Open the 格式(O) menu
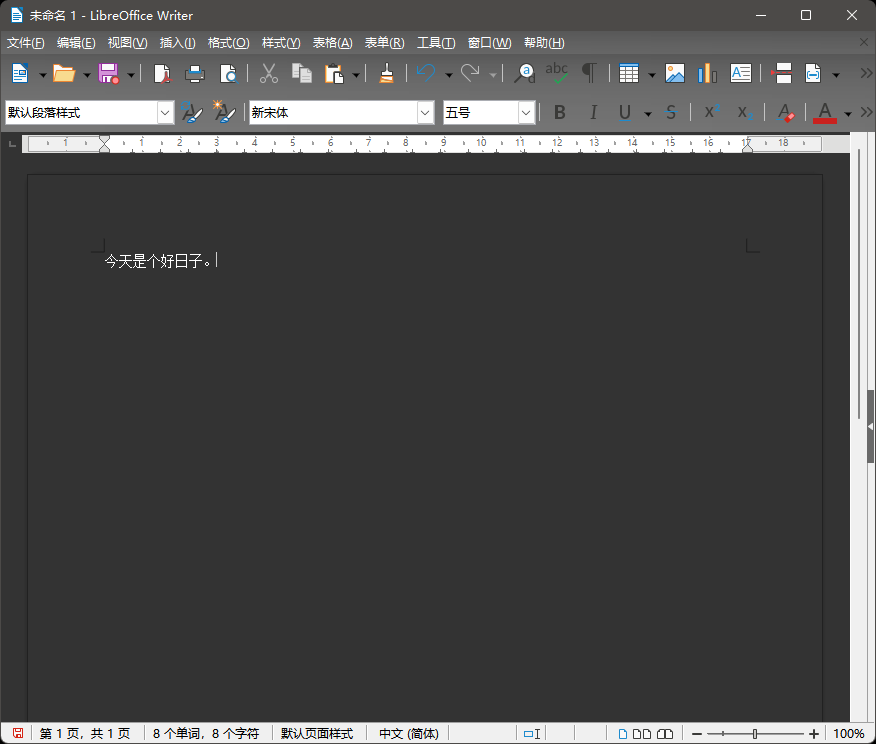Image resolution: width=876 pixels, height=744 pixels. tap(228, 43)
